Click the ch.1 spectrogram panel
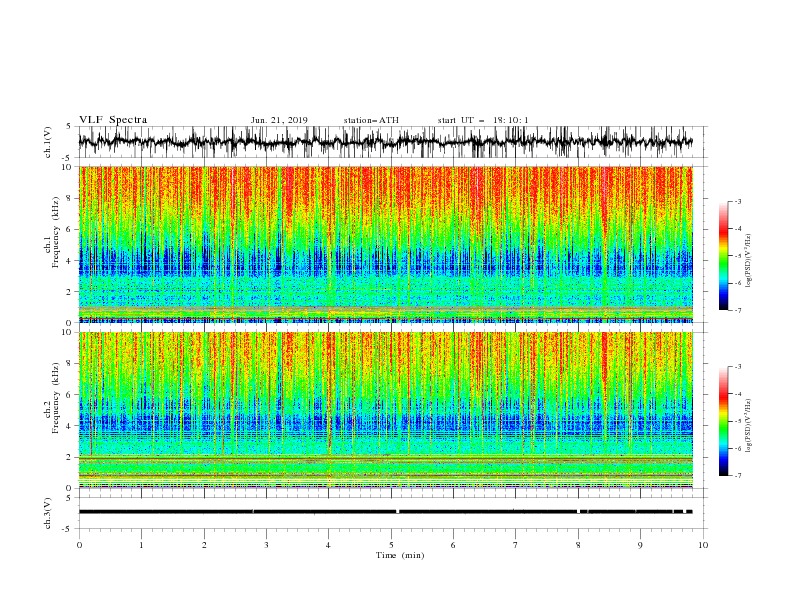 (385, 244)
